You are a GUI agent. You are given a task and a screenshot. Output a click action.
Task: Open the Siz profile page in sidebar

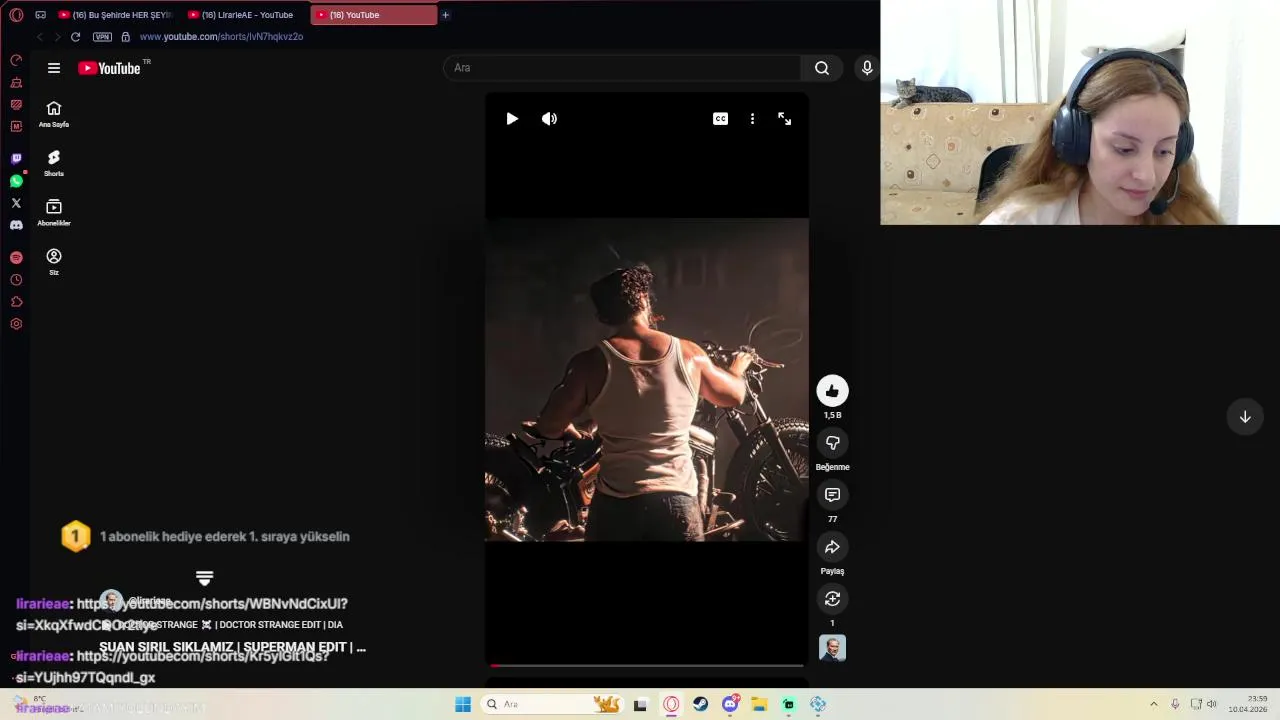[54, 262]
